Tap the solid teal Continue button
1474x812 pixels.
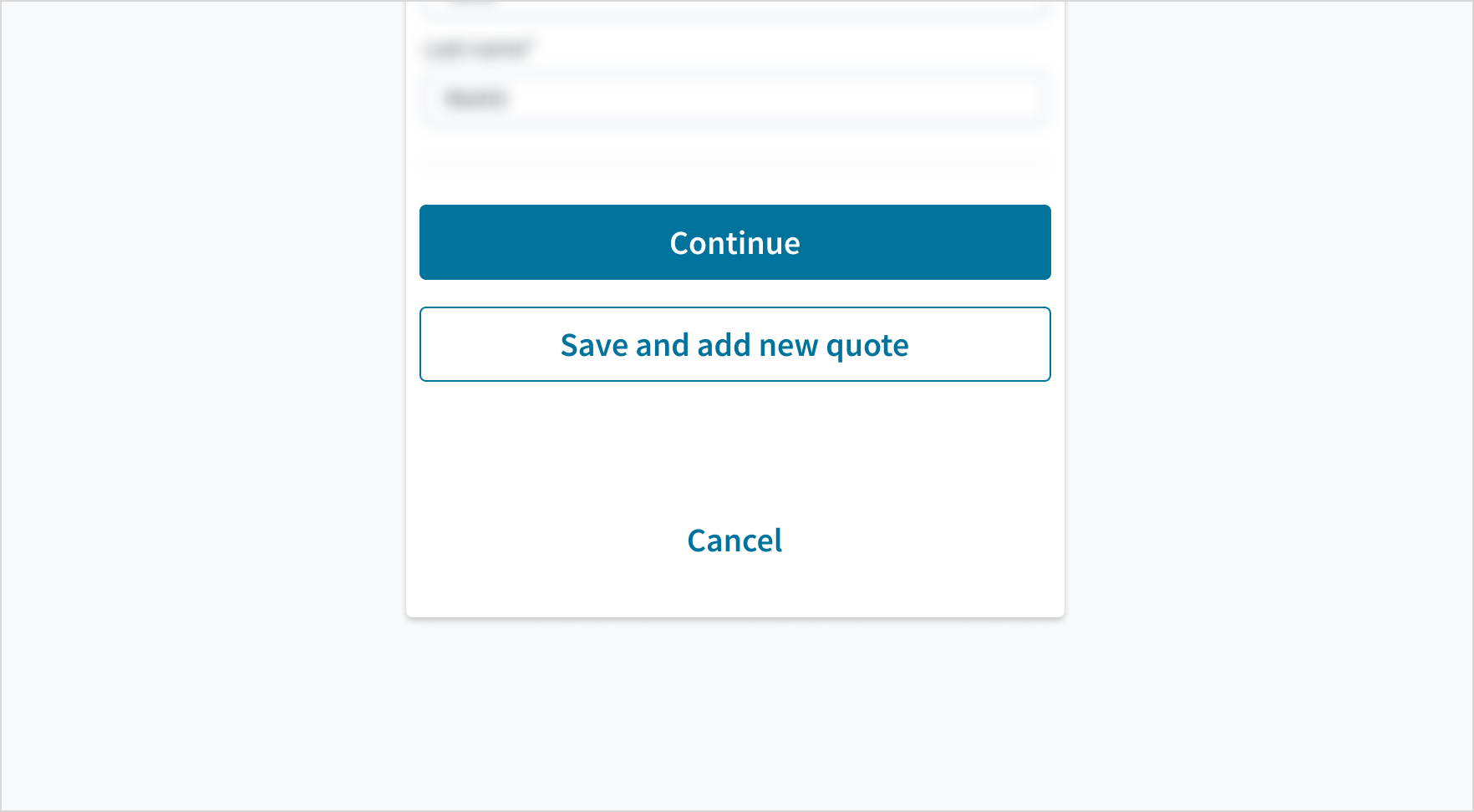734,242
